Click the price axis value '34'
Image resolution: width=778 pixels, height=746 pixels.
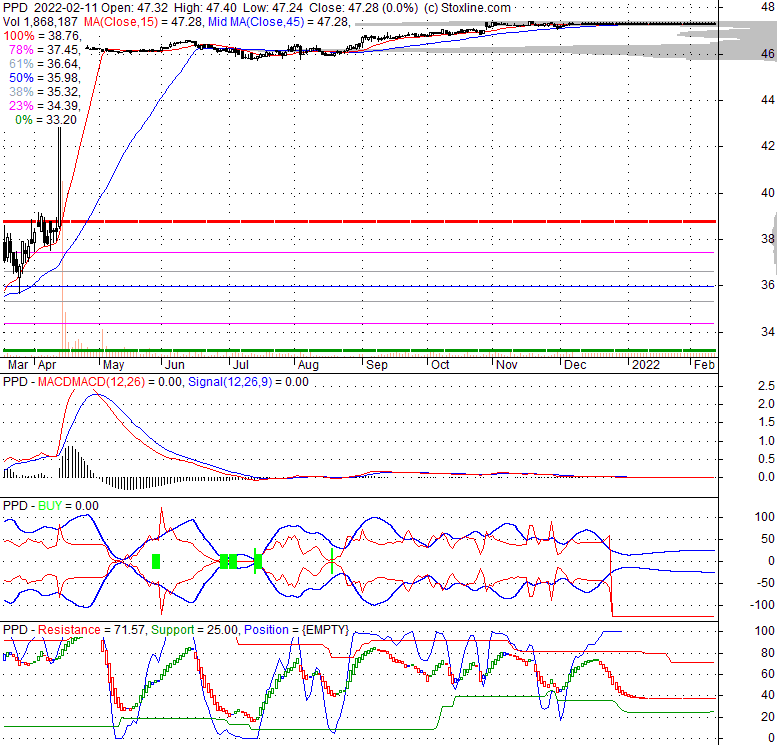click(768, 331)
